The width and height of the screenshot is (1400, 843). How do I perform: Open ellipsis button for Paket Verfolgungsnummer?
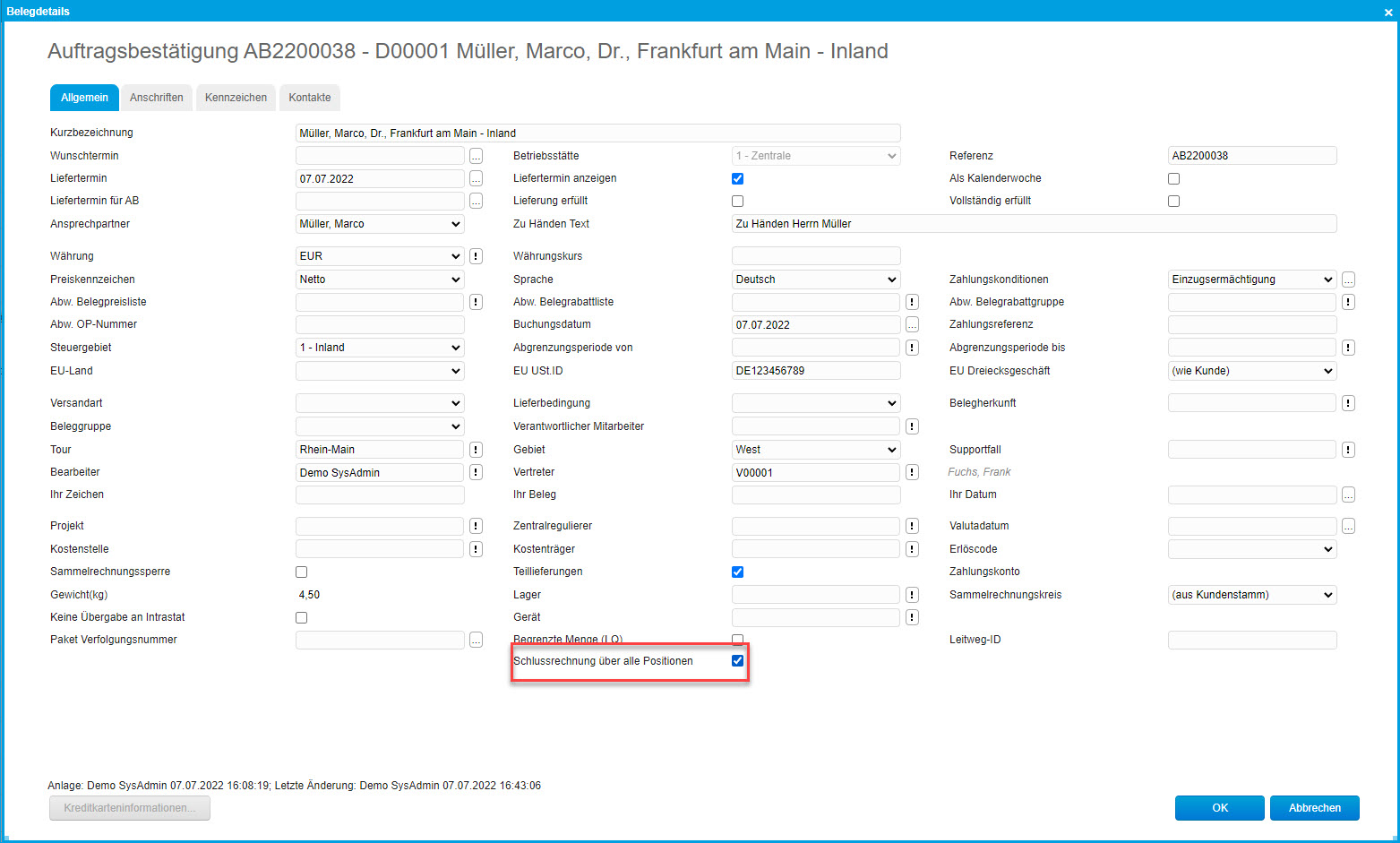click(x=476, y=640)
